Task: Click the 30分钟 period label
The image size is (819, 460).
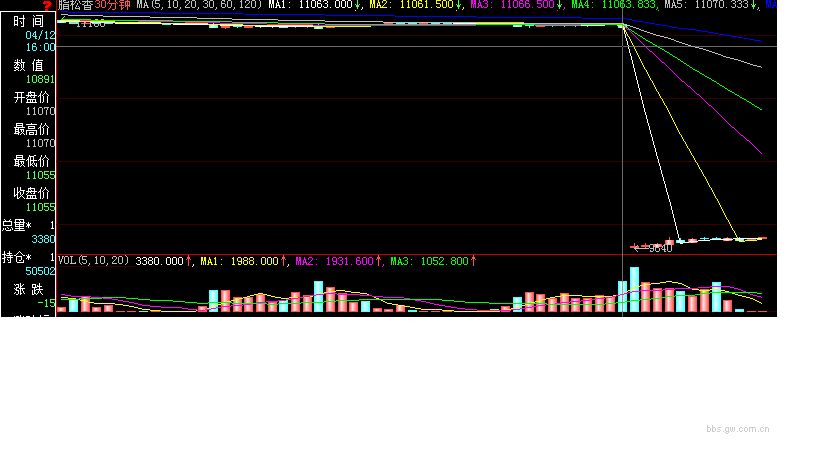Action: point(112,5)
